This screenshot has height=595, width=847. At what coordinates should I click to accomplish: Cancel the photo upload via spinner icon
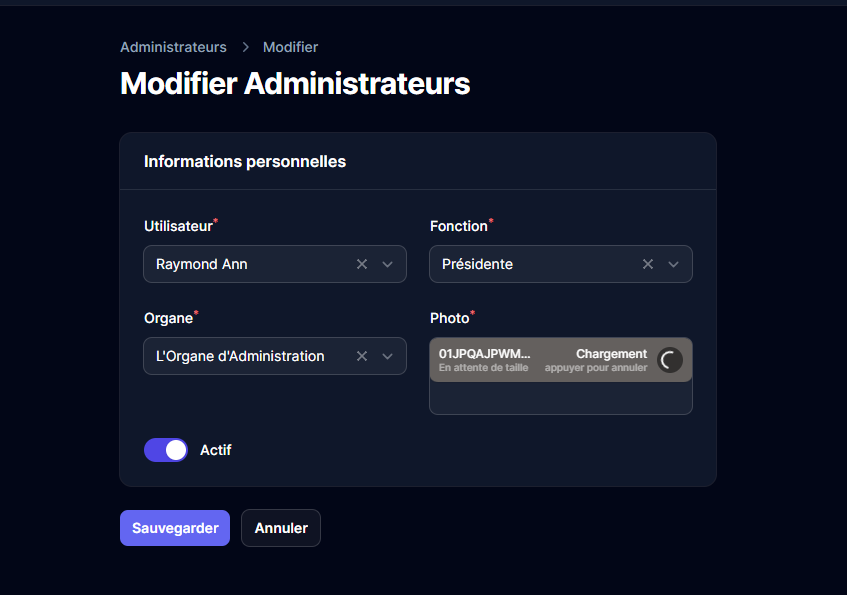click(x=670, y=360)
